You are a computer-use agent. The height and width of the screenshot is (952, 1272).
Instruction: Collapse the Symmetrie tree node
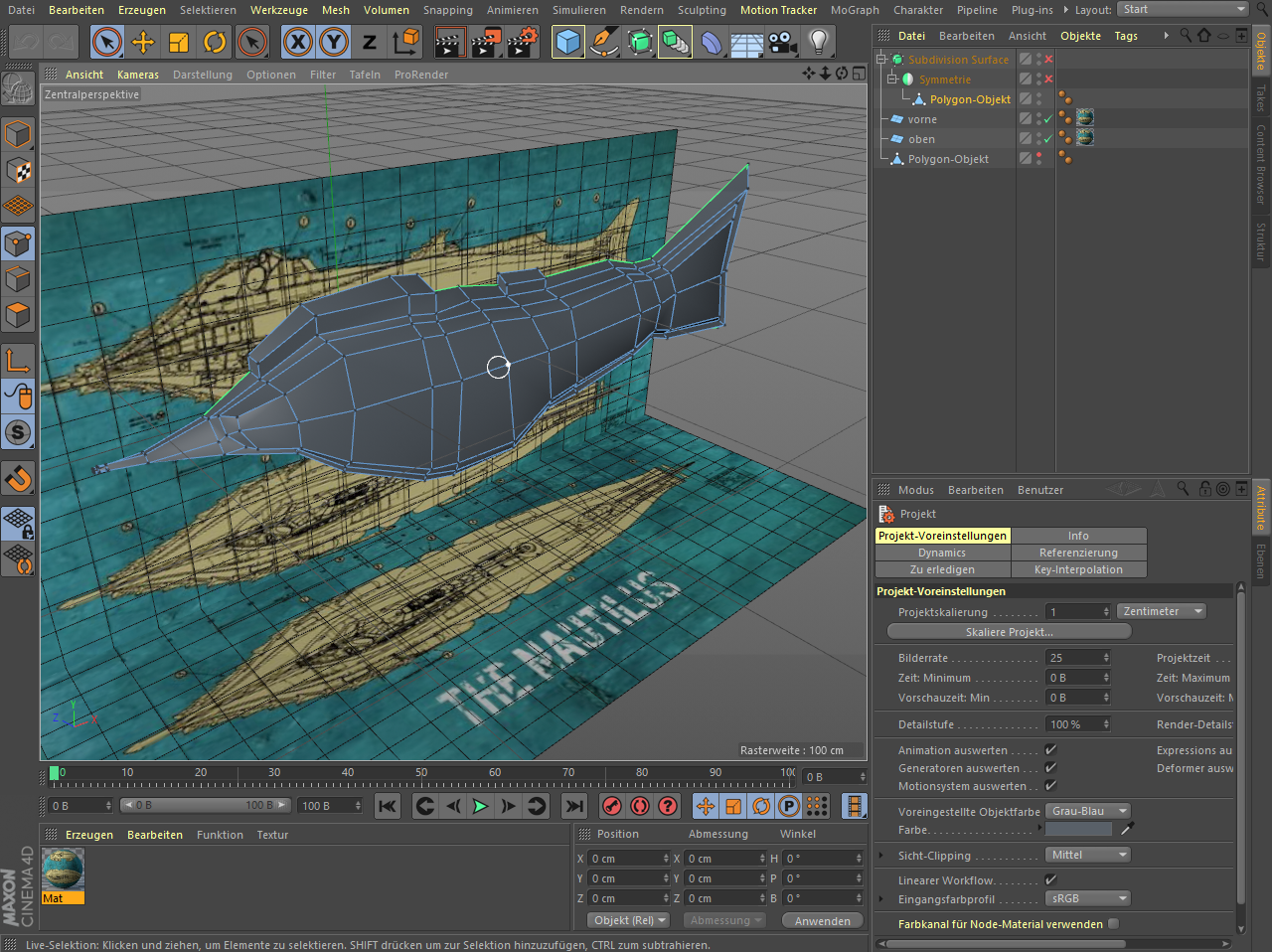(892, 79)
